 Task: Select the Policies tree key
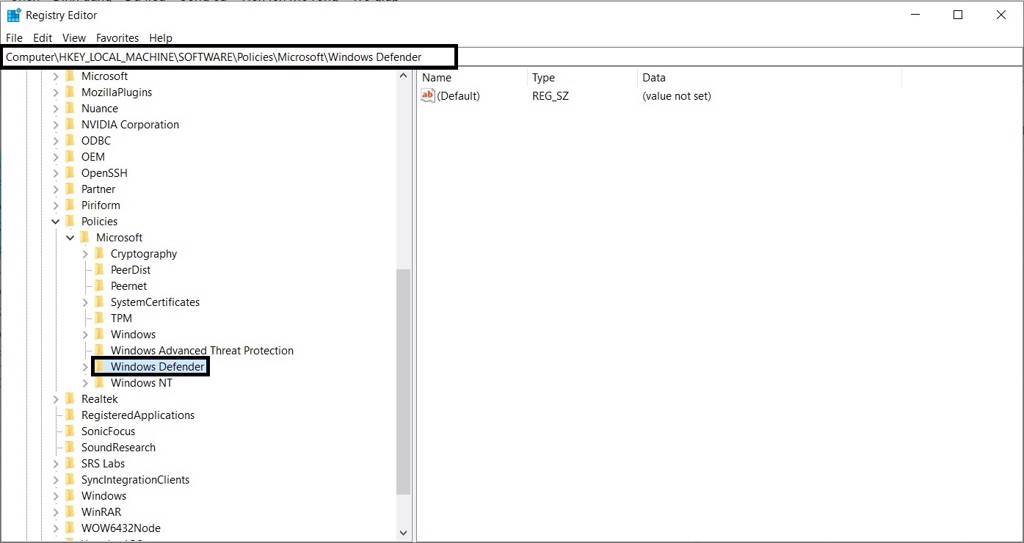click(99, 222)
